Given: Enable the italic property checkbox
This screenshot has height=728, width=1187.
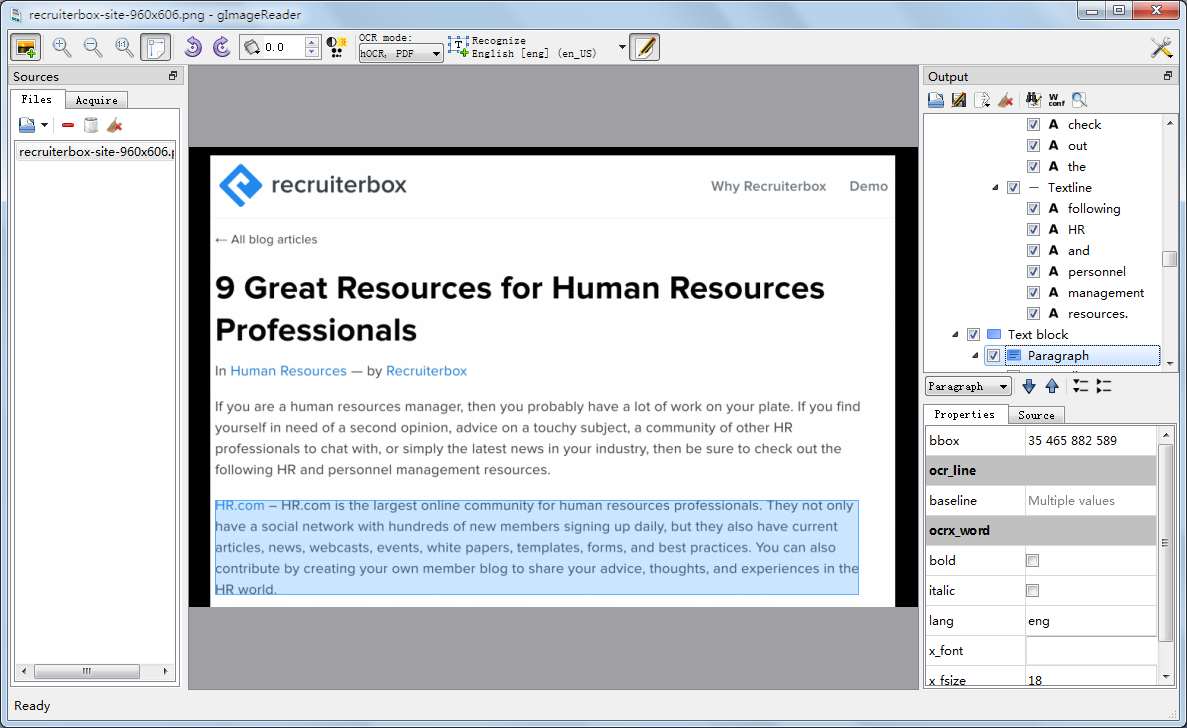Looking at the screenshot, I should tap(1033, 591).
